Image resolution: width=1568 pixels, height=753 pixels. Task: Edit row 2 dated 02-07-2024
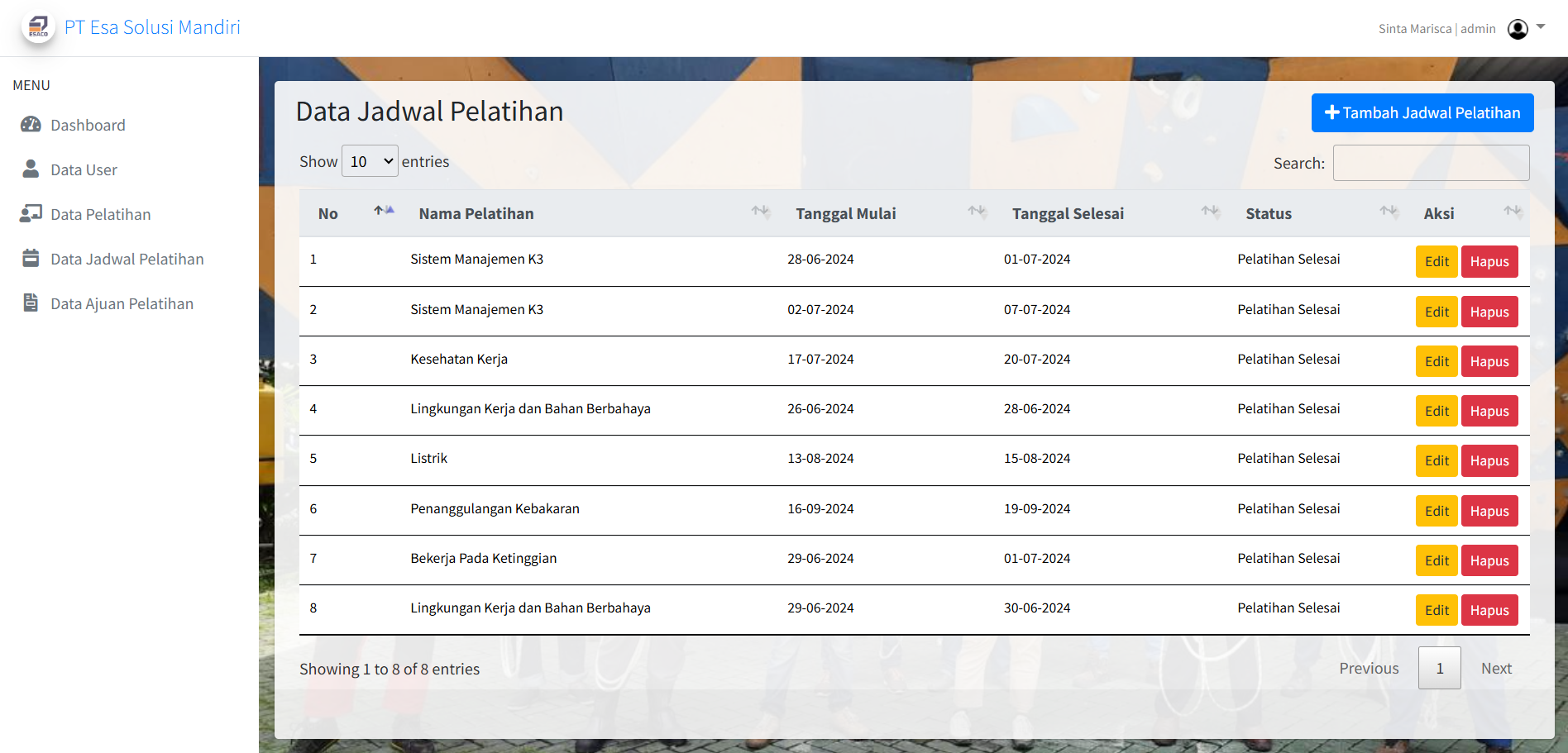[1437, 312]
